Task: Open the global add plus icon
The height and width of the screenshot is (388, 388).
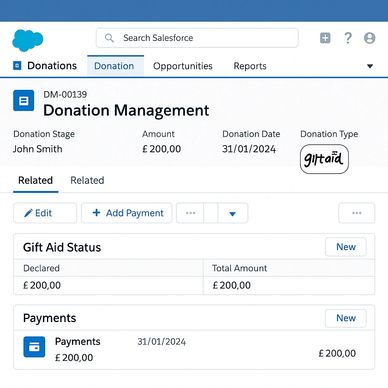Action: (x=325, y=38)
